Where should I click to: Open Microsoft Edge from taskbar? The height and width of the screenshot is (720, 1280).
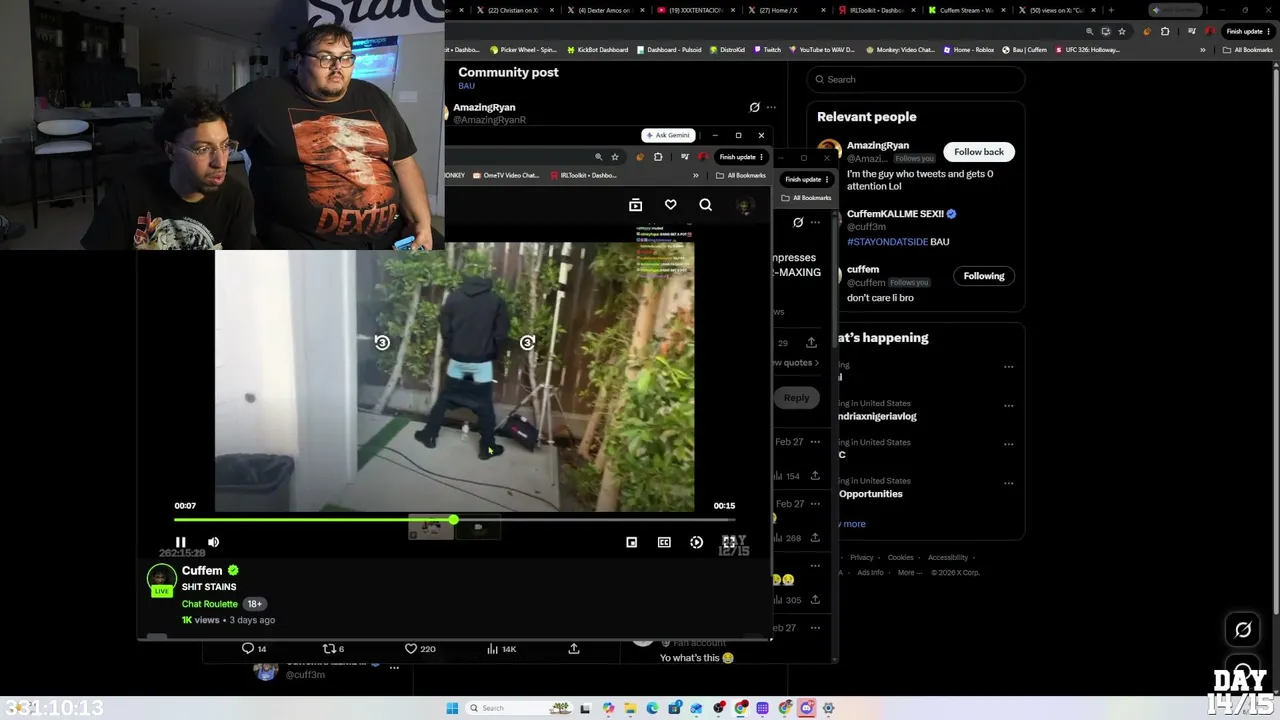[x=652, y=708]
